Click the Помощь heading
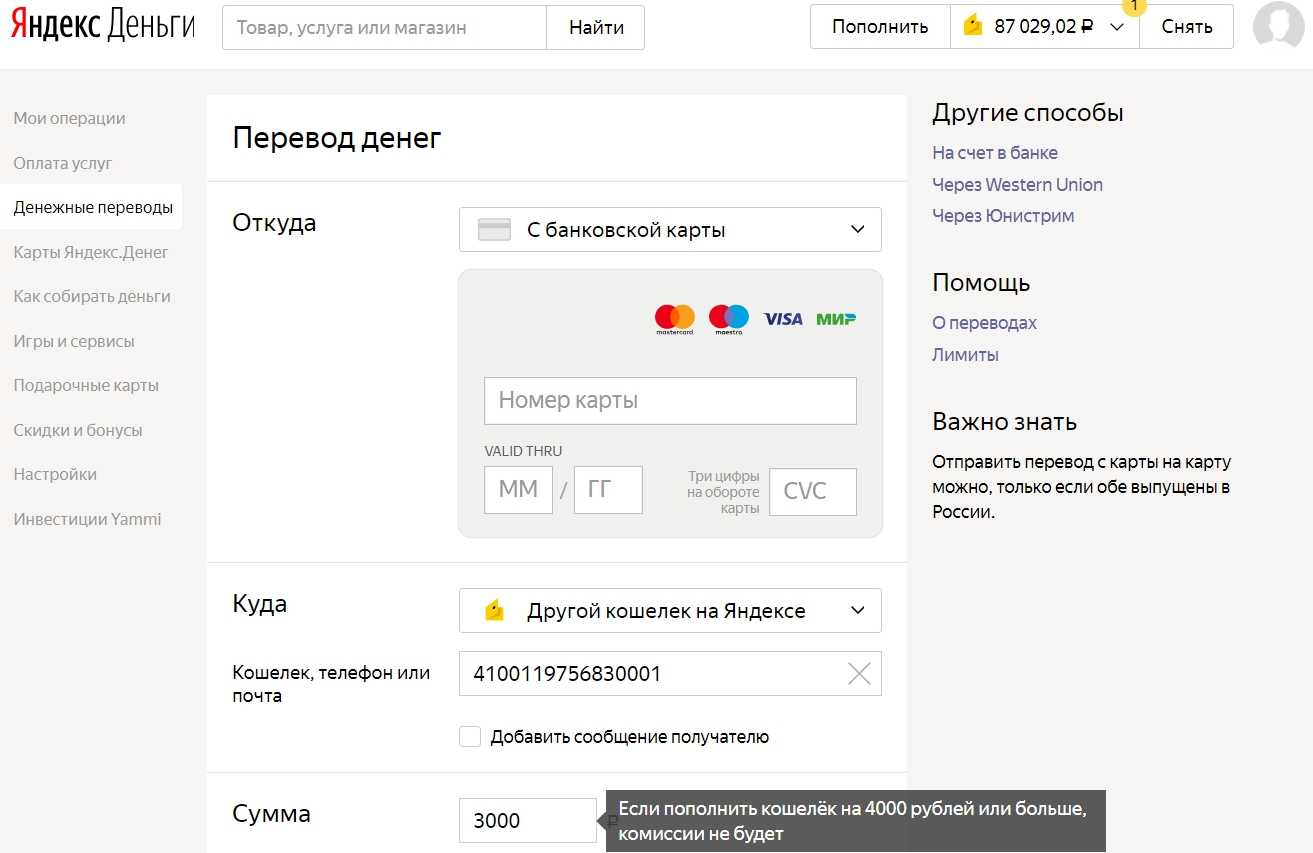This screenshot has height=853, width=1313. pyautogui.click(x=981, y=283)
